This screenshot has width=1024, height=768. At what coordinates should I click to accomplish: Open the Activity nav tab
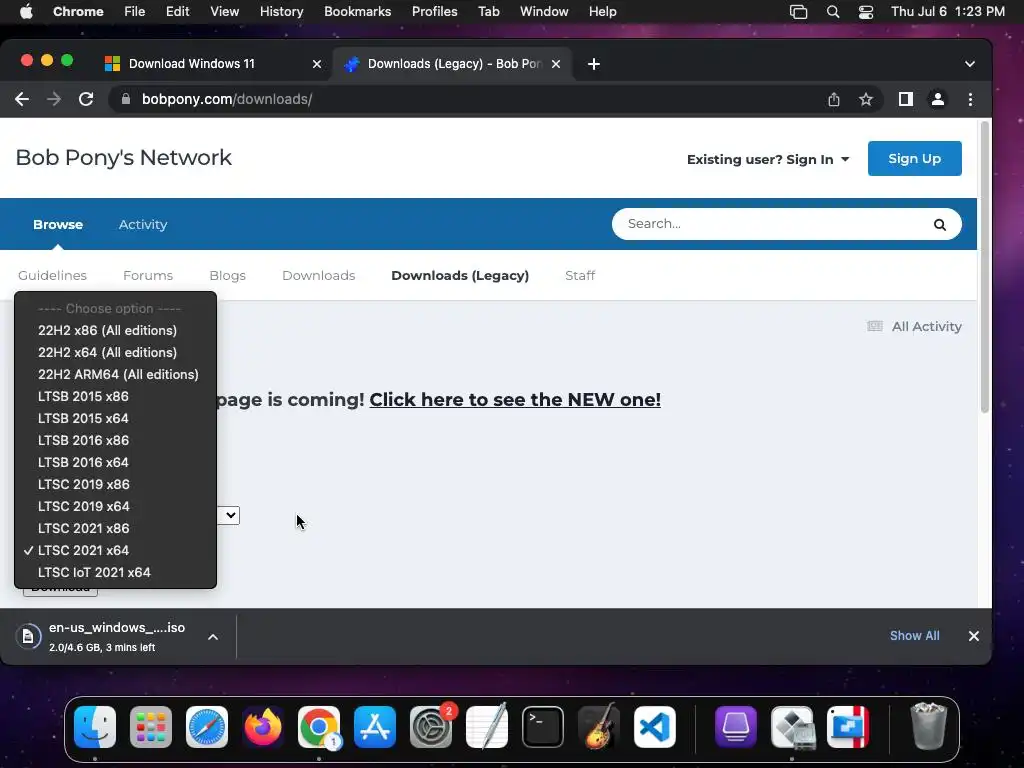point(143,225)
